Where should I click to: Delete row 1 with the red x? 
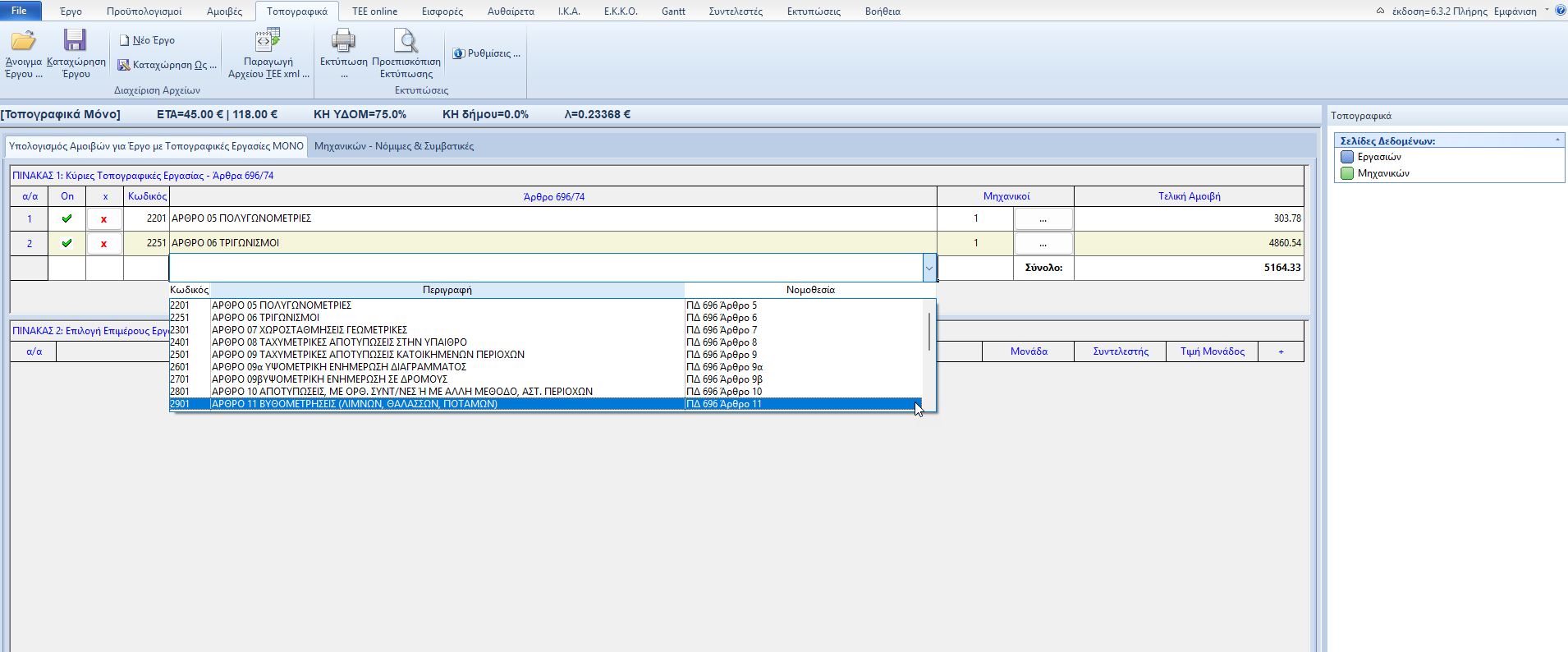[103, 219]
